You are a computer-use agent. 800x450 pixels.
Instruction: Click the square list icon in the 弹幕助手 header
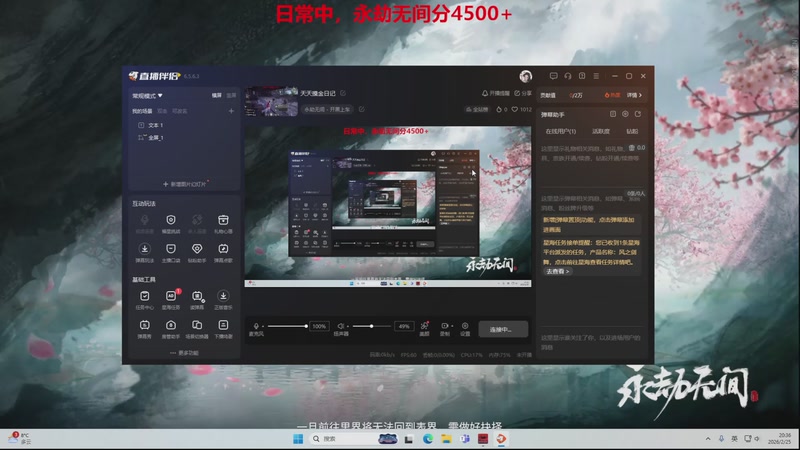point(613,114)
